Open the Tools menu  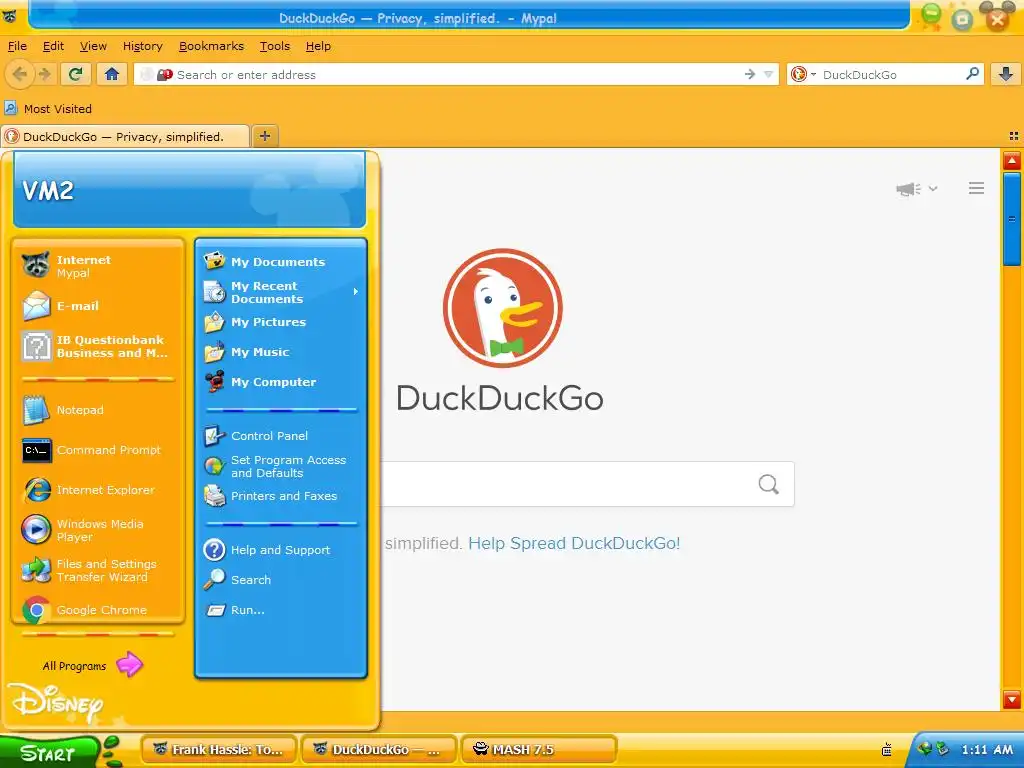click(274, 46)
